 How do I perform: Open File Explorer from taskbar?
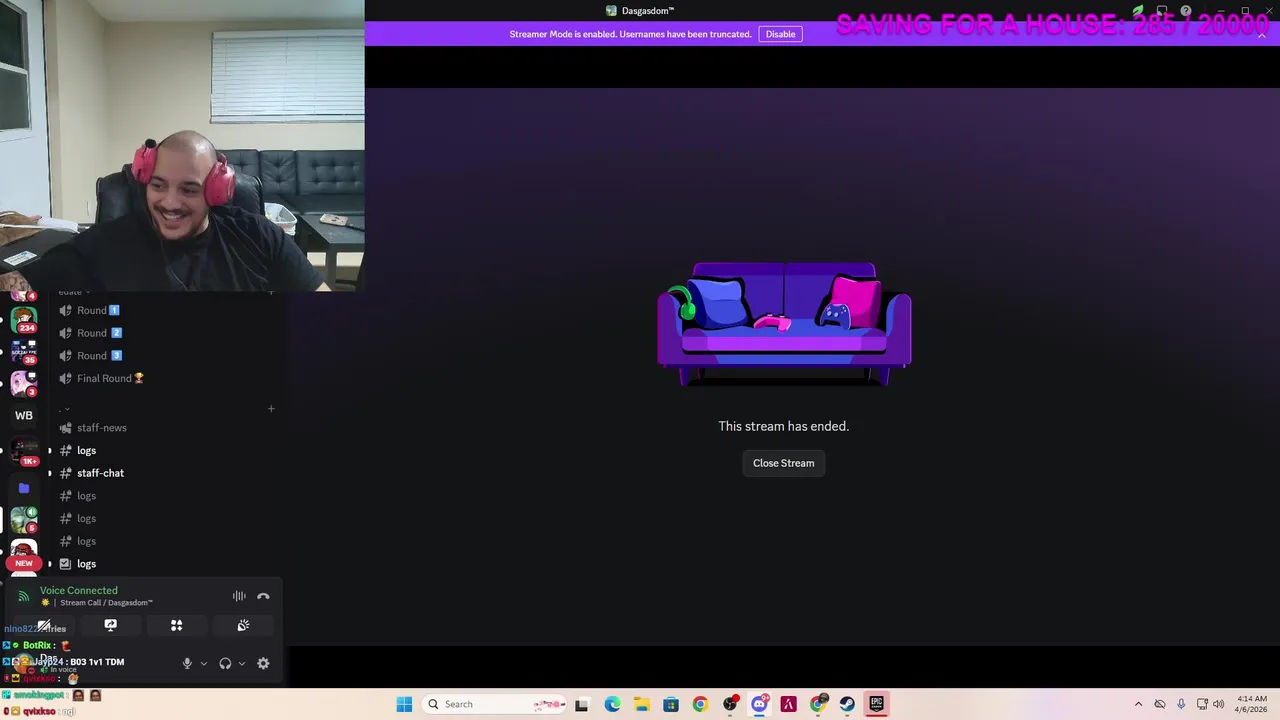(x=641, y=704)
